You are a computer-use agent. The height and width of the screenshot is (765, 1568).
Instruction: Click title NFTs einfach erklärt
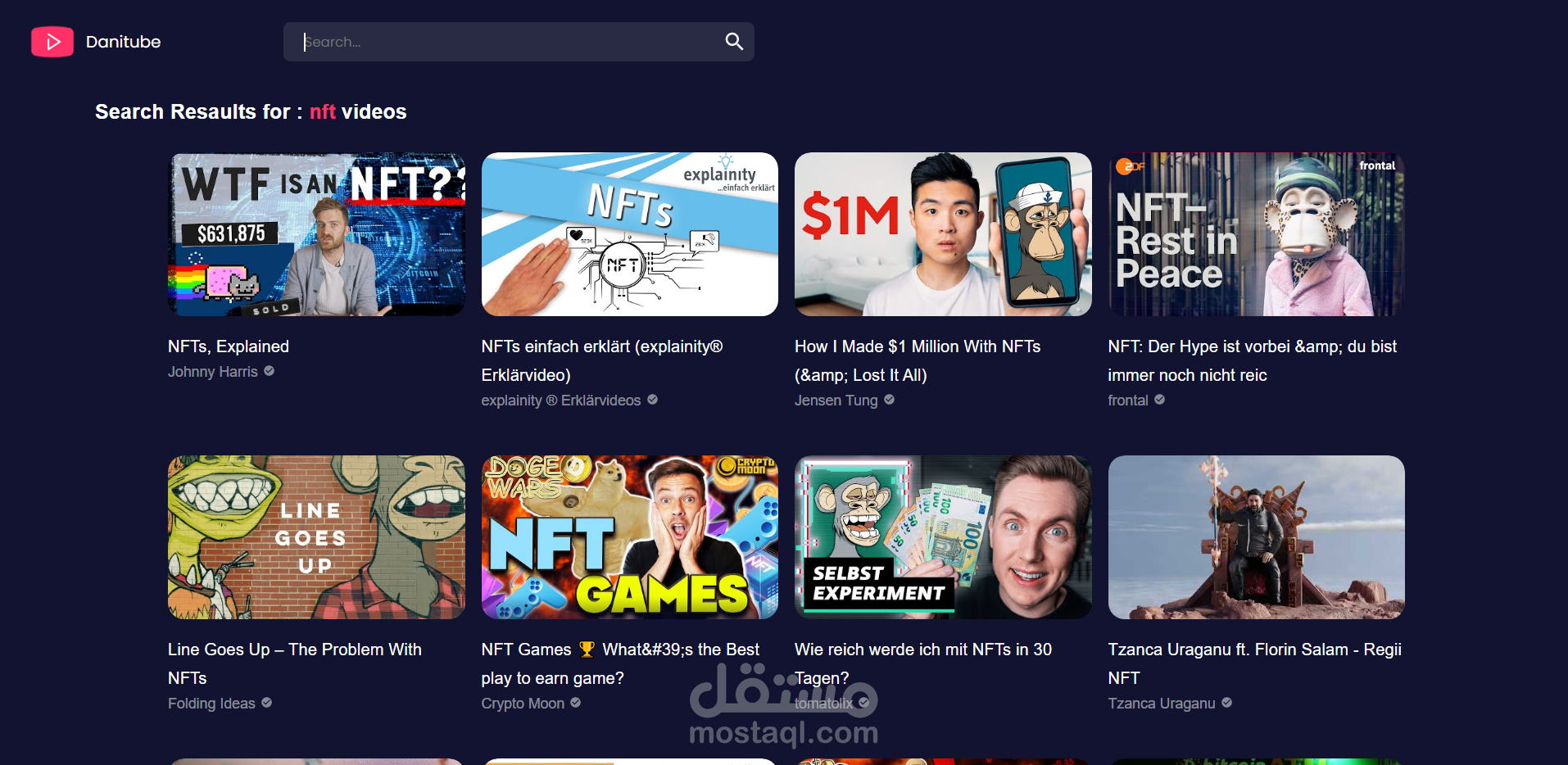[602, 360]
